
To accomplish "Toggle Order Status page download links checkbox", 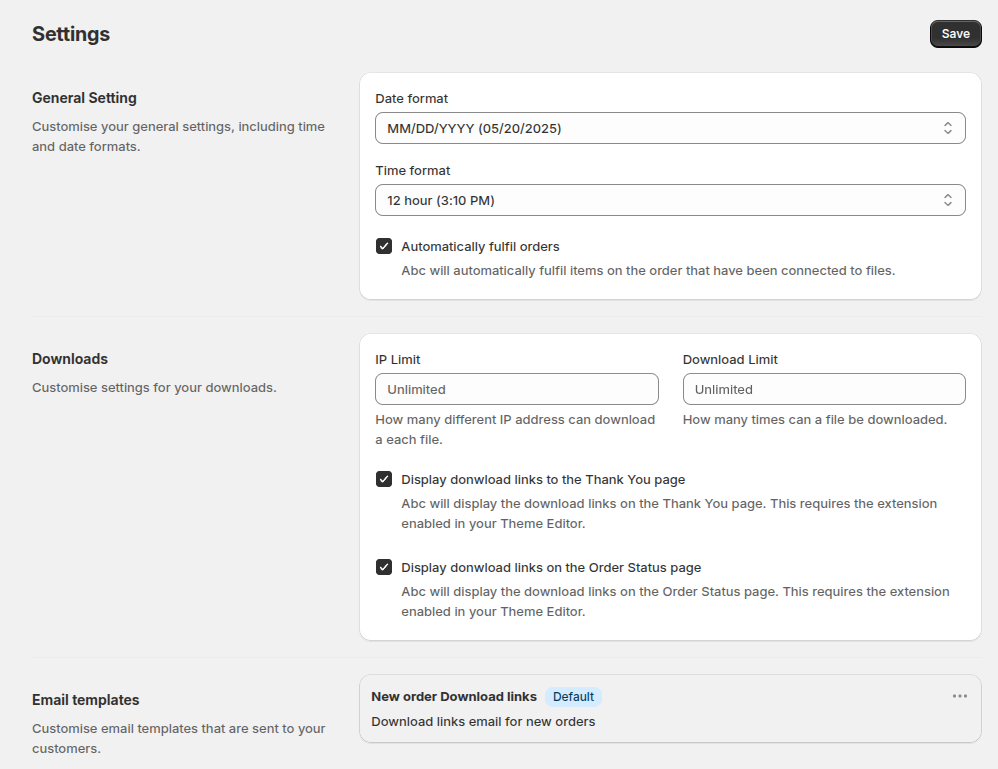I will [x=384, y=567].
